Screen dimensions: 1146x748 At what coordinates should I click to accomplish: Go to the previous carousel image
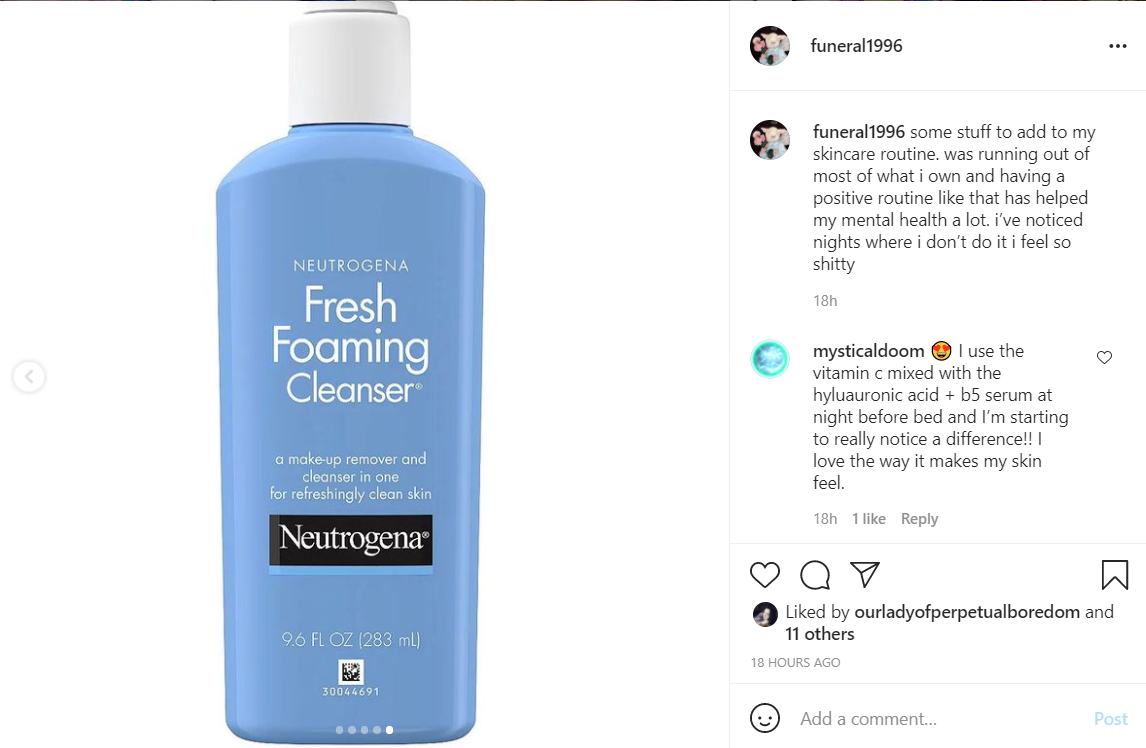coord(29,377)
